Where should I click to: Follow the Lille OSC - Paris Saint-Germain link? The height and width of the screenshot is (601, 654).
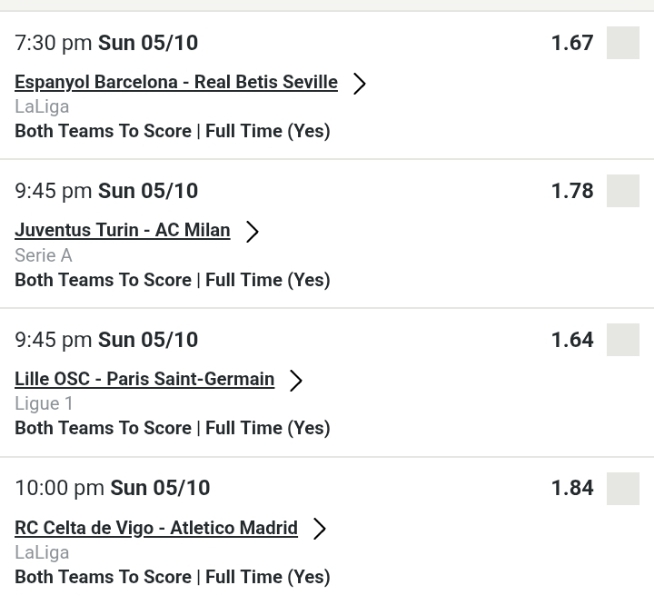[144, 378]
